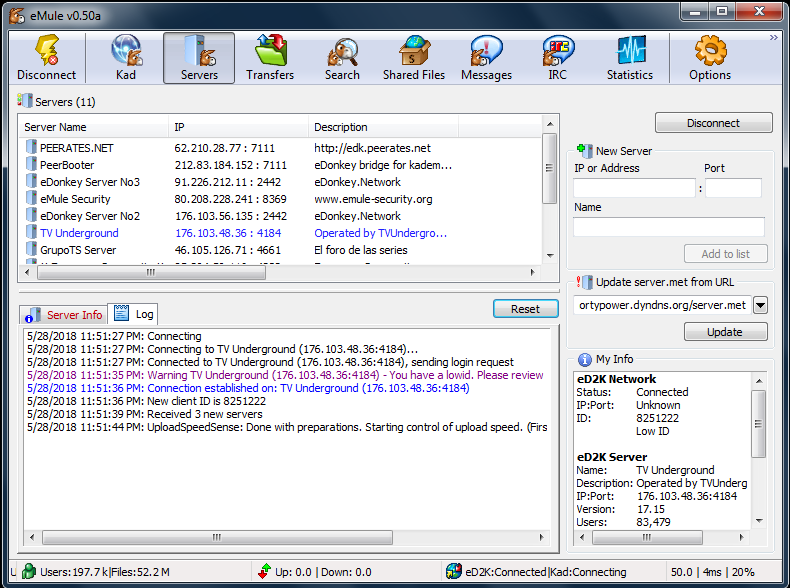Click the eD2K connection globe status icon
This screenshot has width=790, height=588.
[x=453, y=571]
